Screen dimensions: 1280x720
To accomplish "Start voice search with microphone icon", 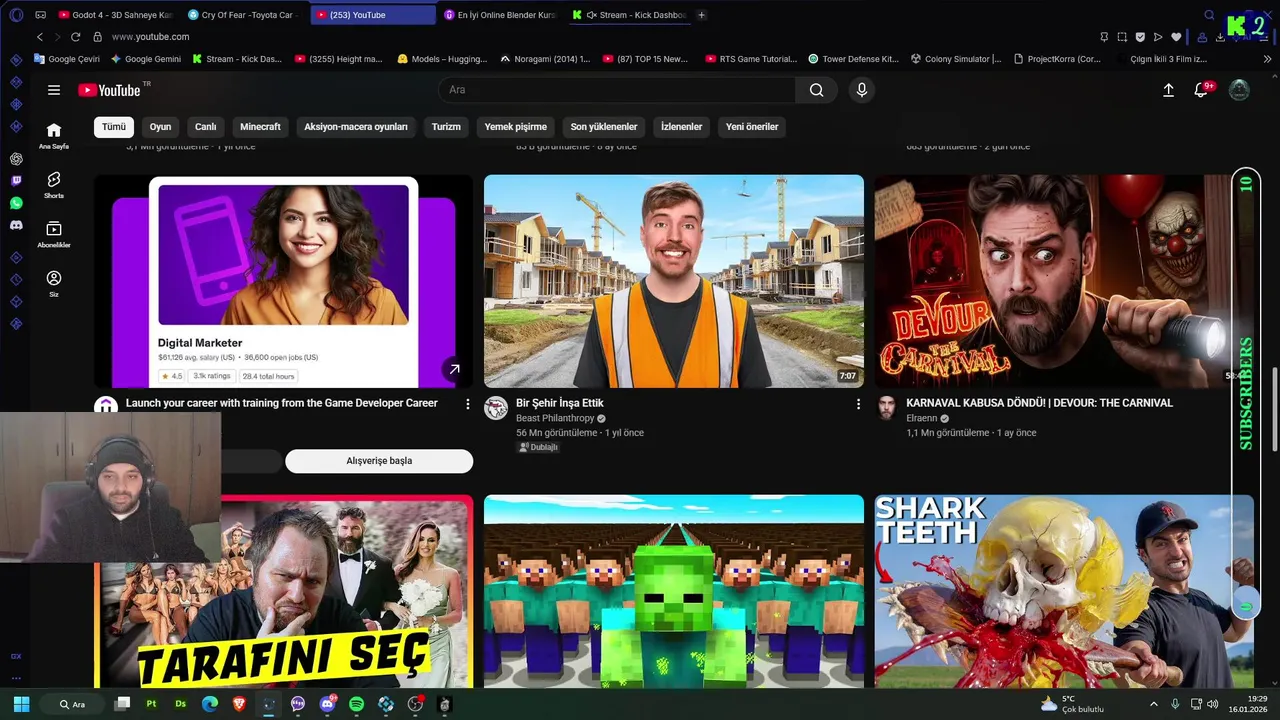I will [x=862, y=90].
